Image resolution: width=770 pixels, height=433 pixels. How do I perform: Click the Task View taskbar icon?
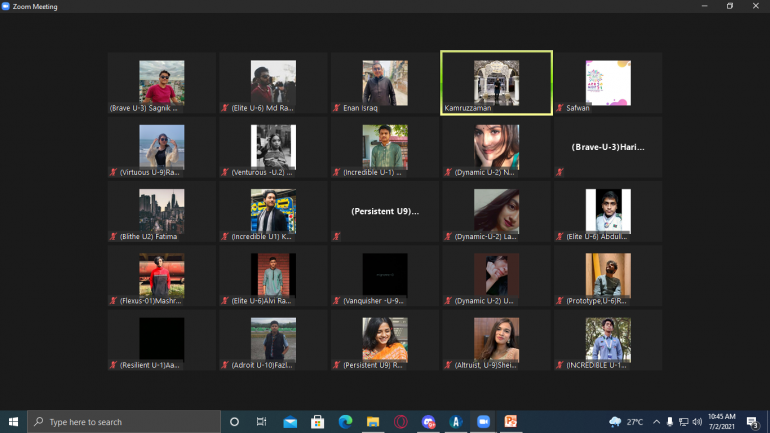262,422
